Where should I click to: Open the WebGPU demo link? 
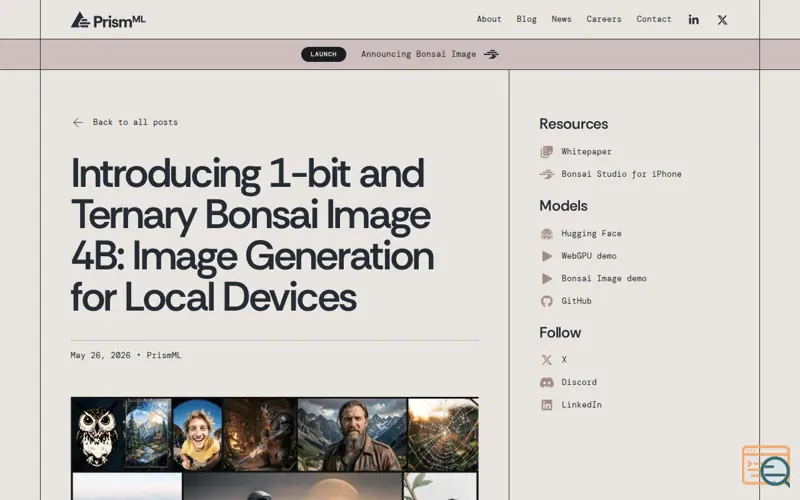(589, 256)
